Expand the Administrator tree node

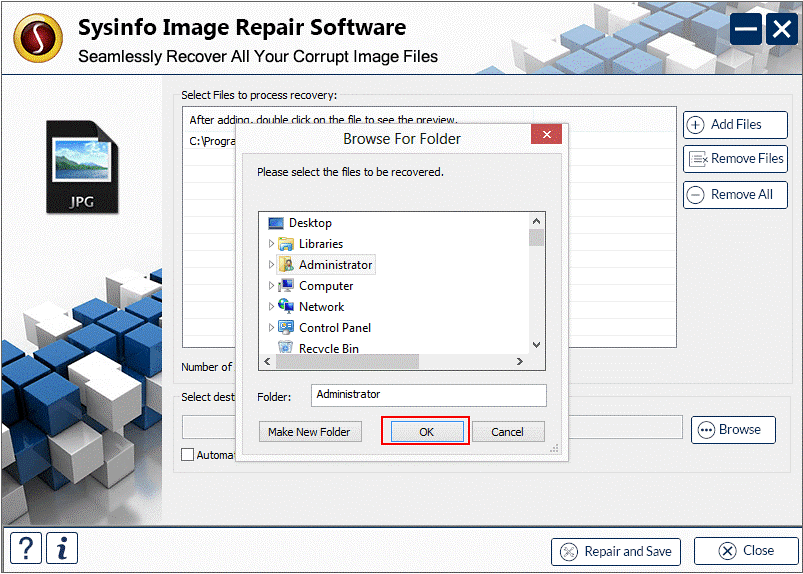(x=271, y=265)
